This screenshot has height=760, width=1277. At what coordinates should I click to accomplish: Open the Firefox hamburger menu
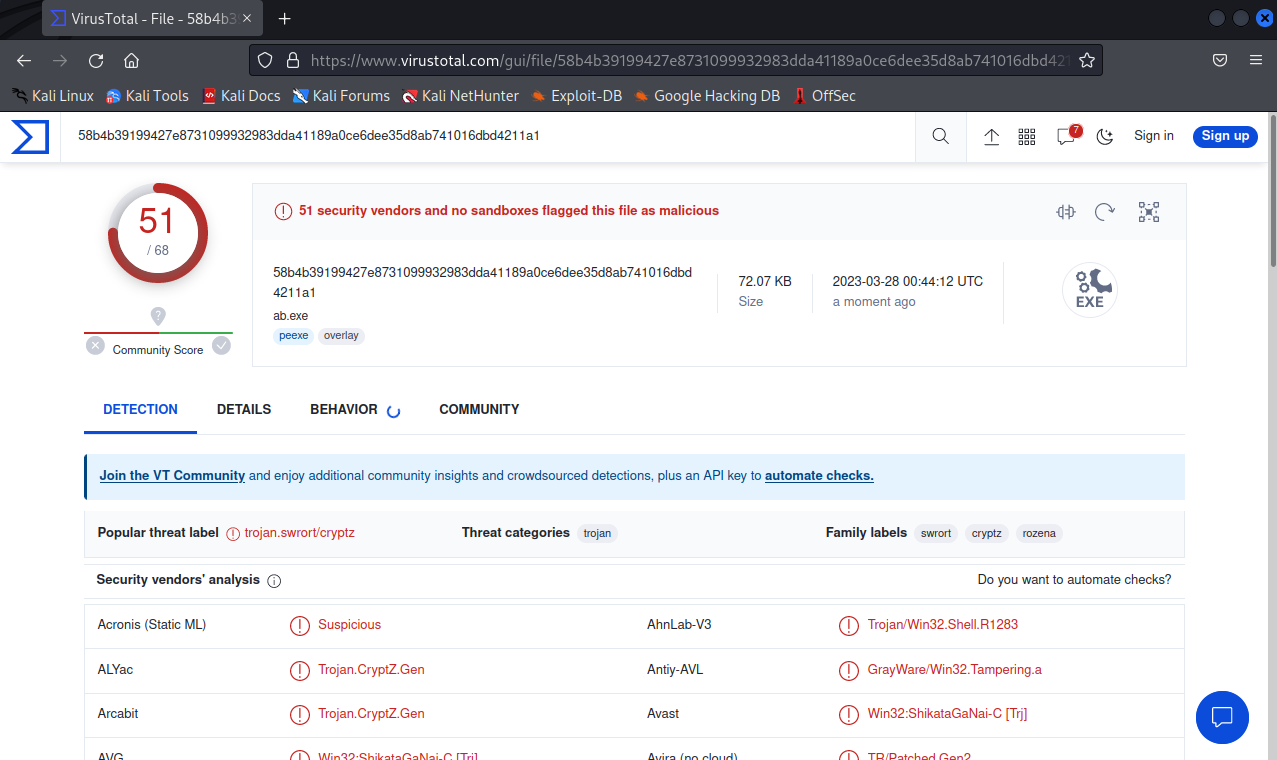pyautogui.click(x=1256, y=60)
